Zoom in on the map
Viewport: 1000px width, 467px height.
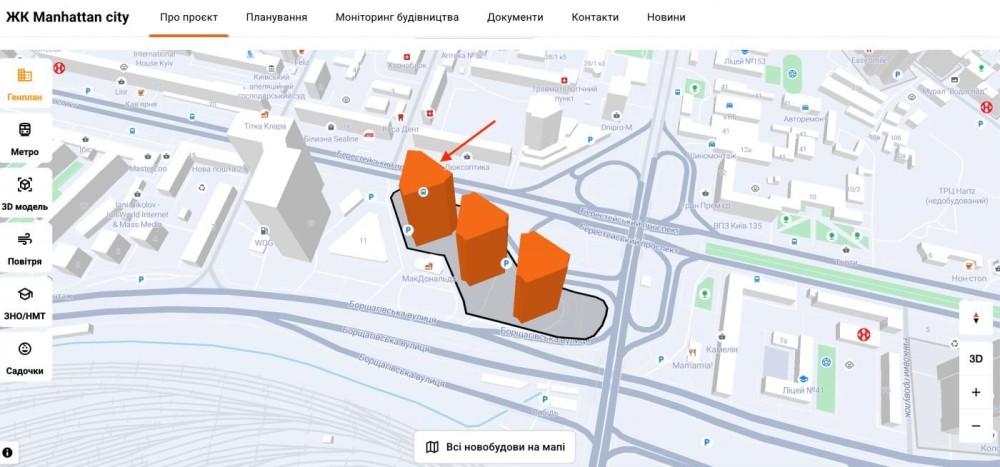click(x=976, y=392)
